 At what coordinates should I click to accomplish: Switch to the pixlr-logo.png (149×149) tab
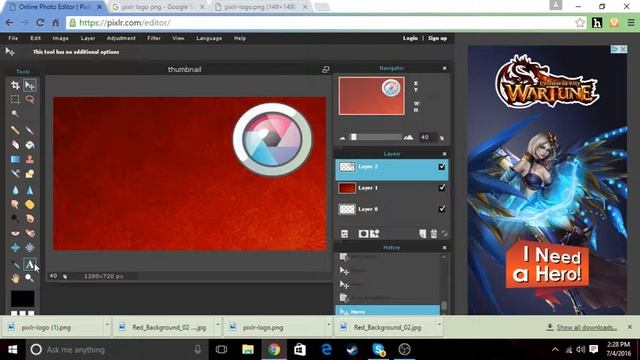(x=261, y=7)
